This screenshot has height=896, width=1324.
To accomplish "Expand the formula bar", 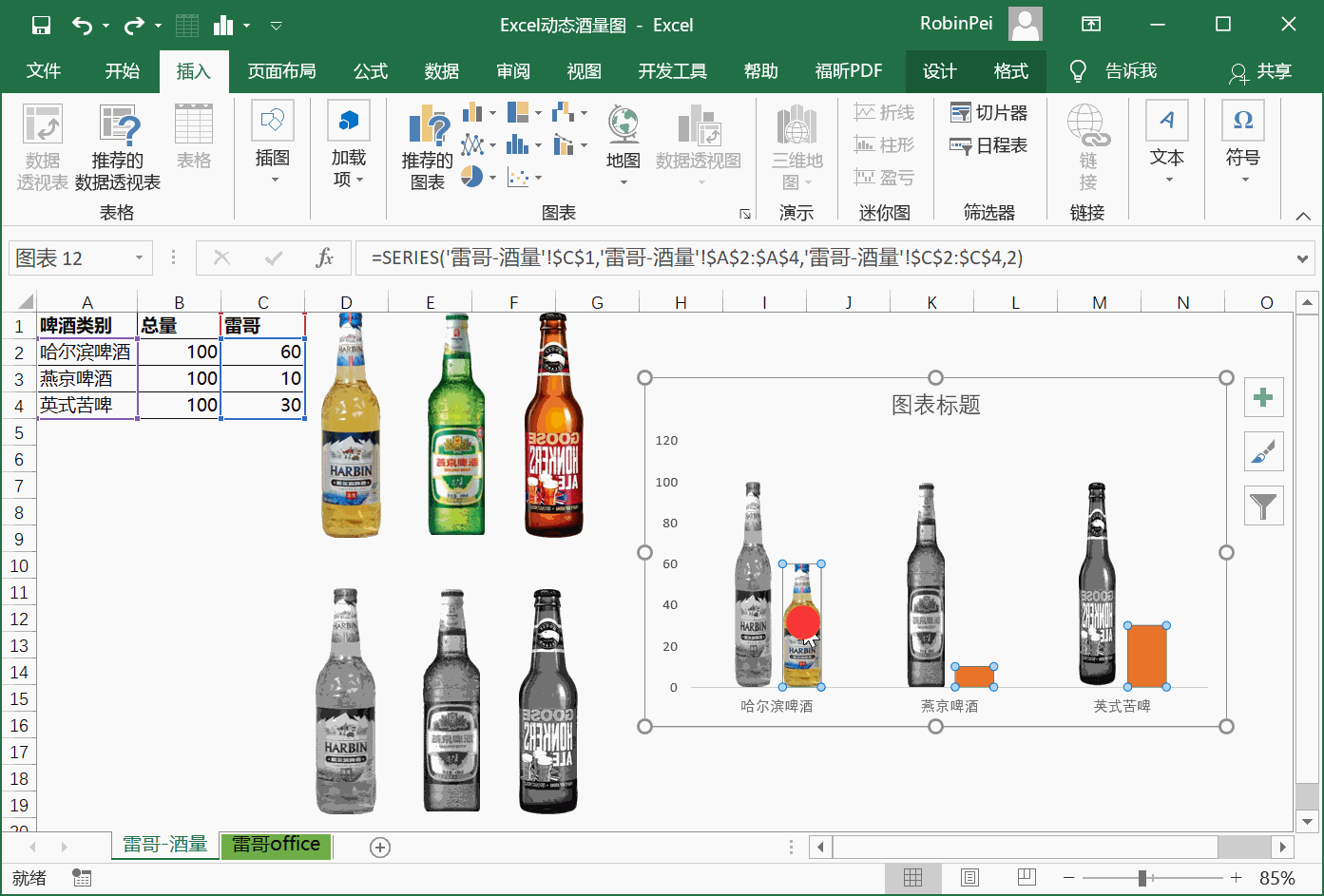I will (1302, 257).
